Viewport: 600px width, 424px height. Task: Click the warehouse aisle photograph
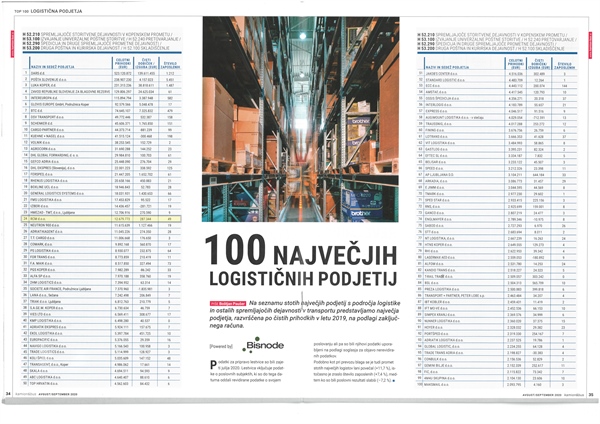[x=301, y=119]
